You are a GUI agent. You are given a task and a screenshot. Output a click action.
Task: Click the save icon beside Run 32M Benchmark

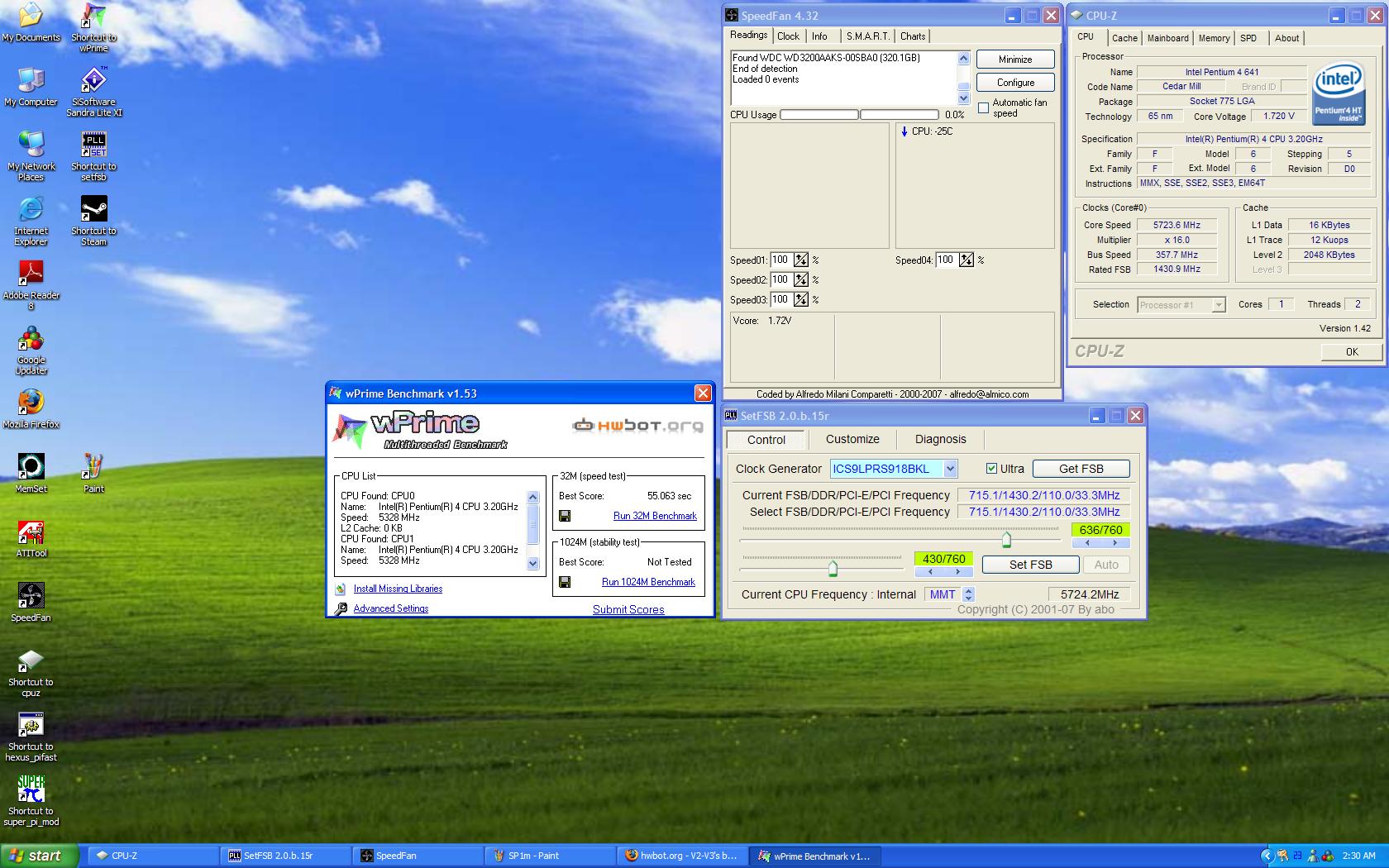[x=565, y=516]
